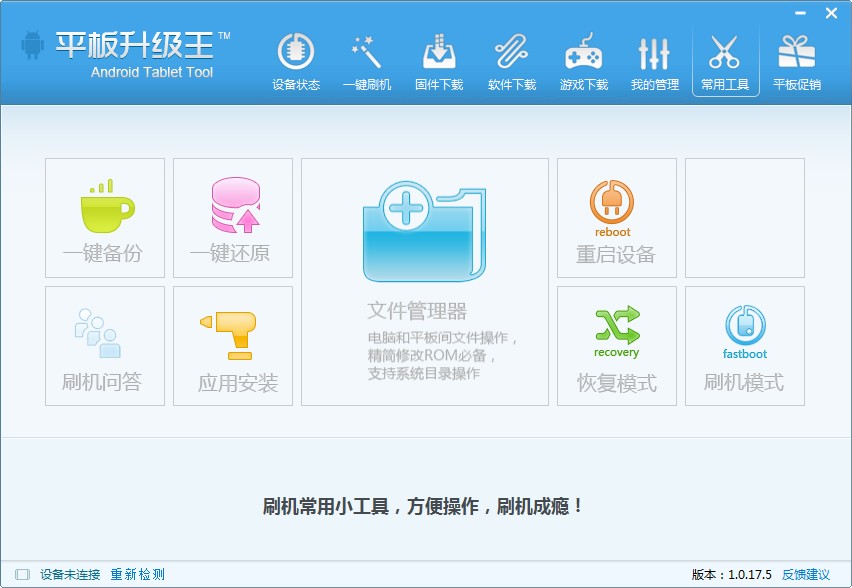The width and height of the screenshot is (852, 588).
Task: Go to 软件下载 paperclip icon
Action: (x=512, y=62)
